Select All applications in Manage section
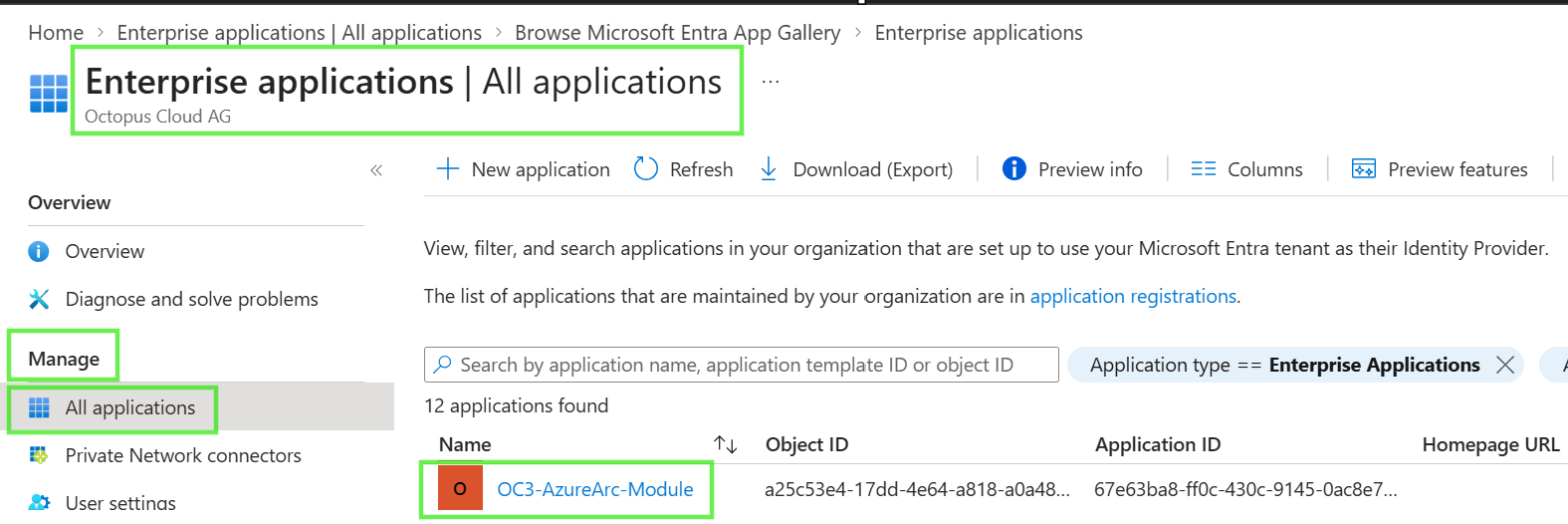1568x524 pixels. tap(130, 407)
